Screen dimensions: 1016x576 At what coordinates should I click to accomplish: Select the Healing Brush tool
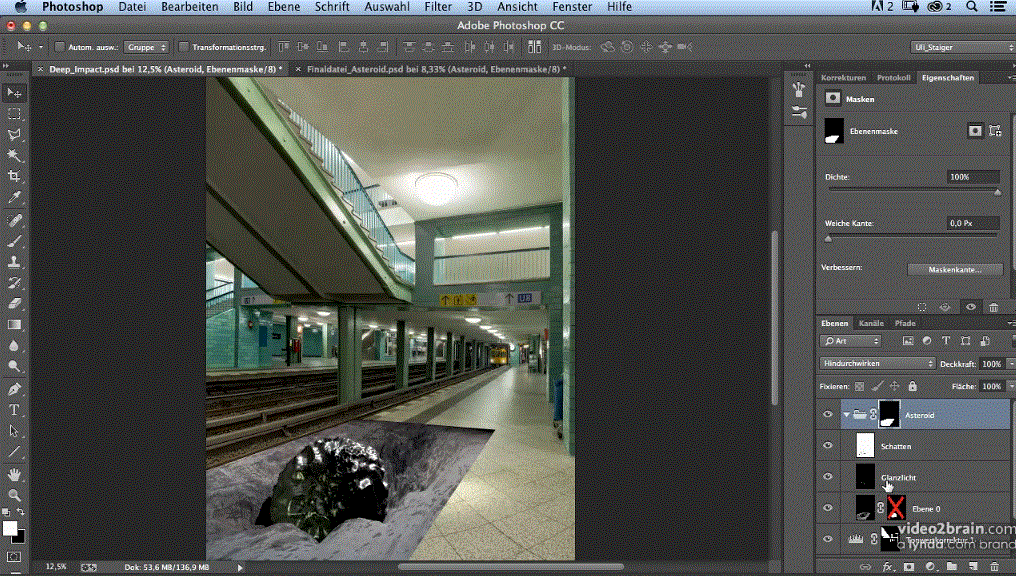[14, 220]
